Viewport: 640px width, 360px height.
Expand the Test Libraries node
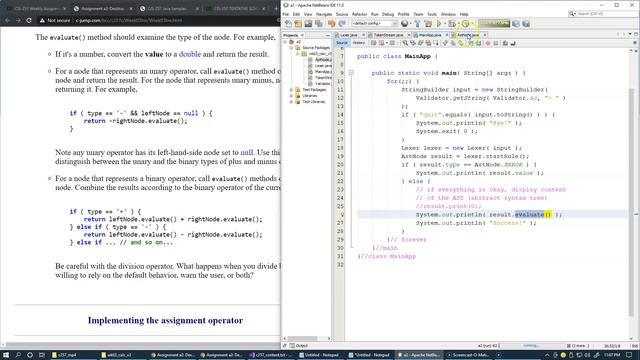[x=291, y=102]
